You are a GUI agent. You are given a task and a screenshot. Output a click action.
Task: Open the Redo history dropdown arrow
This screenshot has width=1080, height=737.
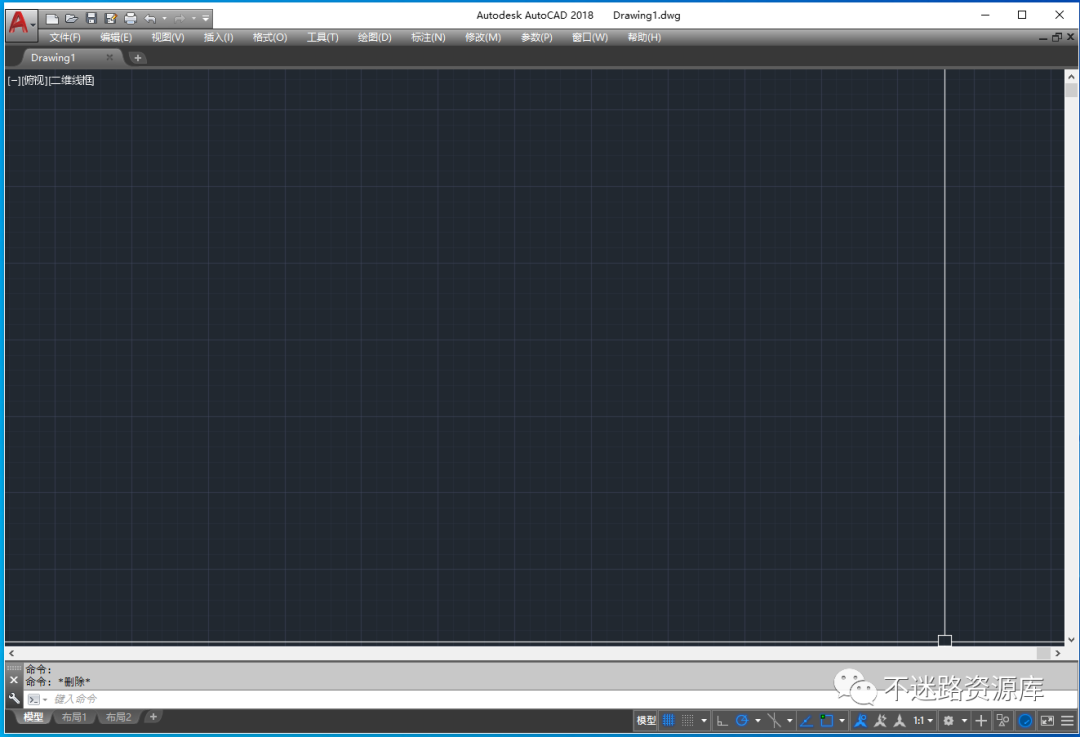pos(194,19)
